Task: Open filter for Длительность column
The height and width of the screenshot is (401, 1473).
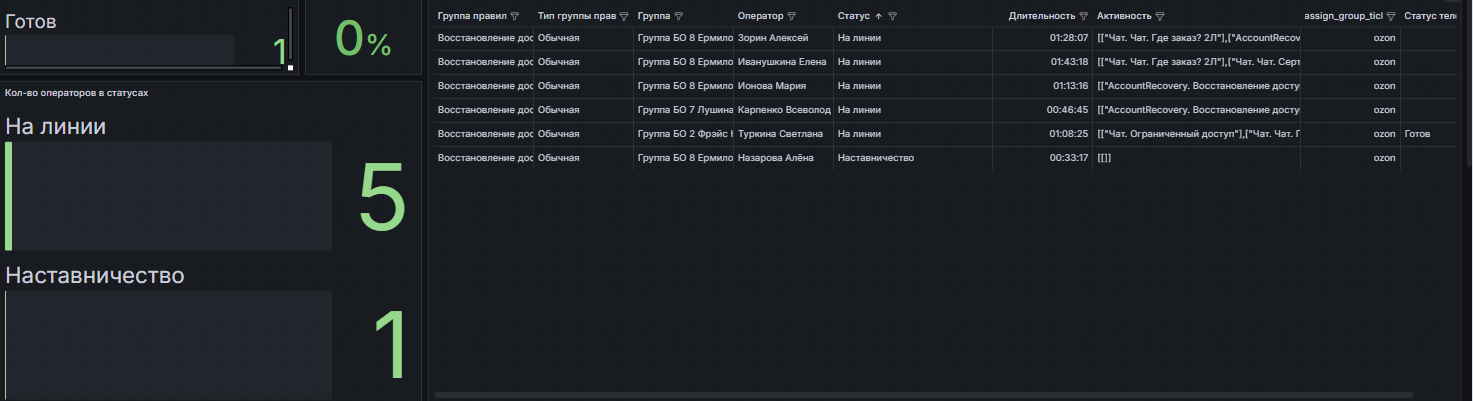Action: pos(1085,16)
